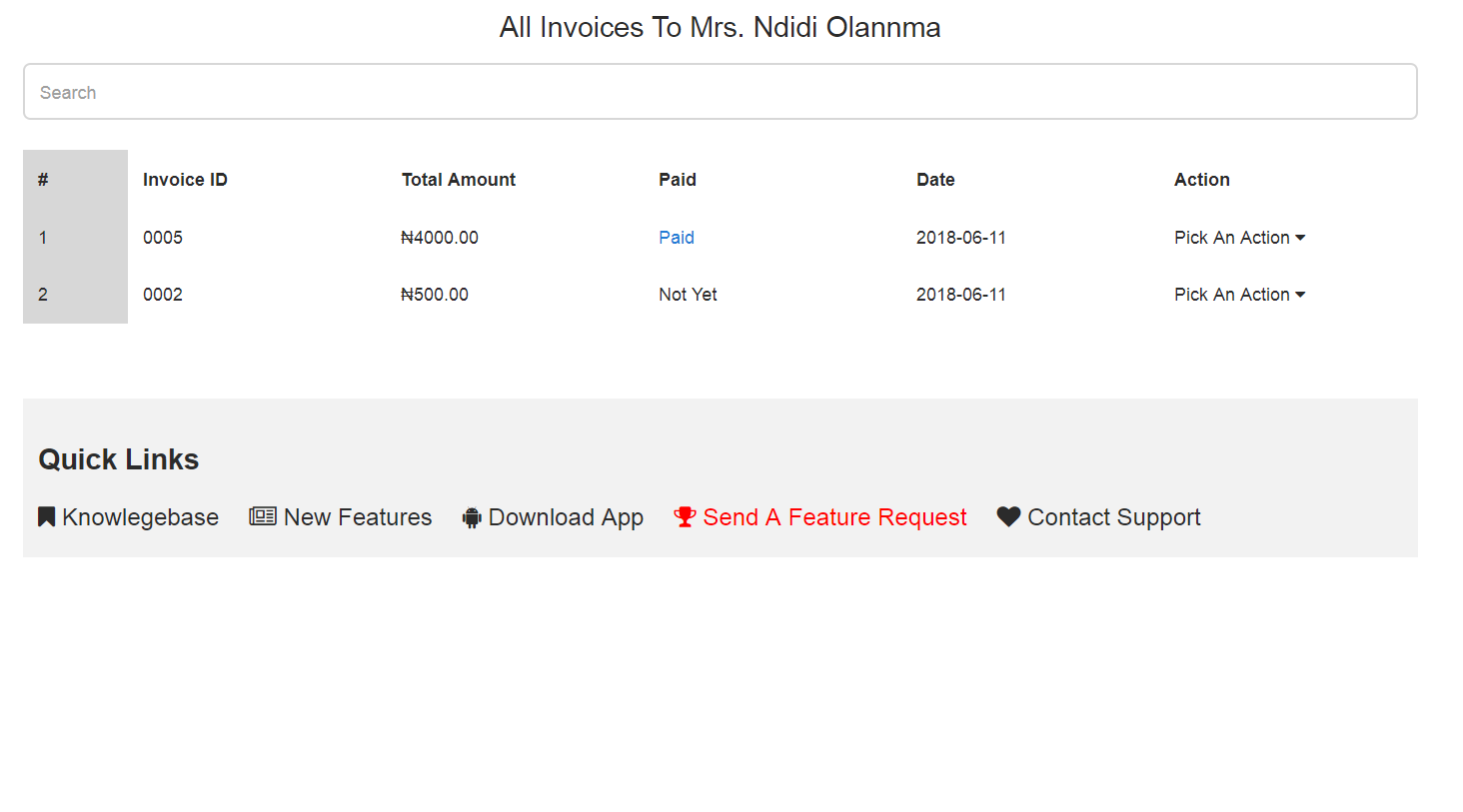The width and height of the screenshot is (1463, 812).
Task: Click the date 2018-06-11 in invoice 0002 row
Action: click(961, 295)
